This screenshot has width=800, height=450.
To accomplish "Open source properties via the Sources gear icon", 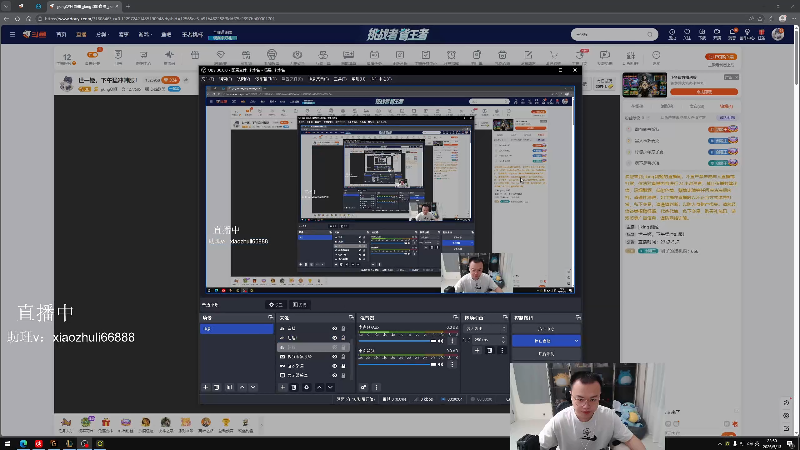I will click(307, 387).
